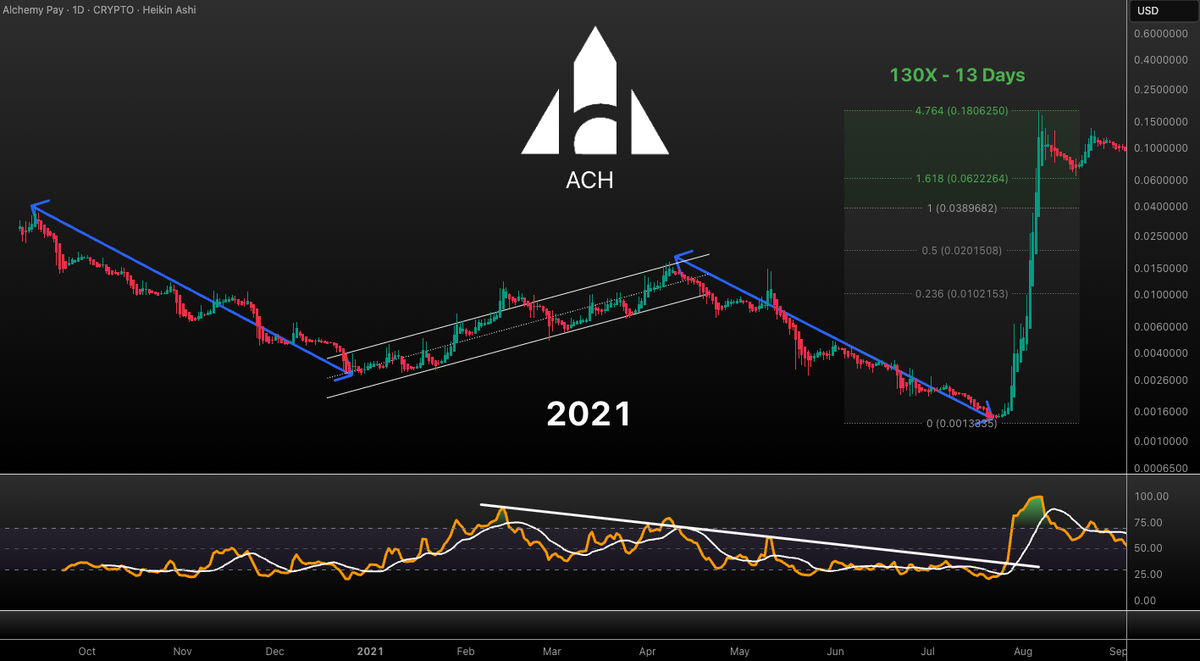This screenshot has width=1200, height=661.
Task: Click price axis value 0.0250000
Action: [x=1162, y=237]
